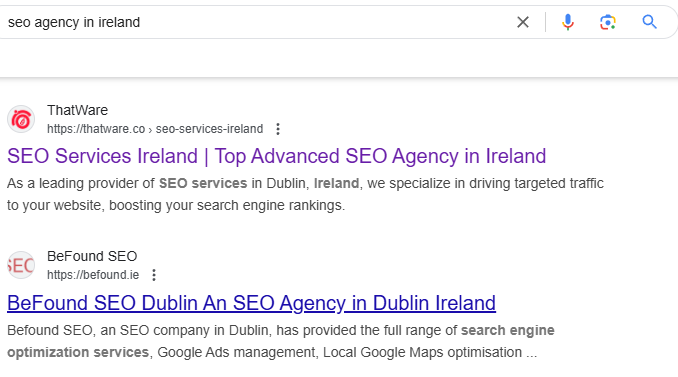Open the 'BeFound SEO Dublin An SEO Agency' result
The height and width of the screenshot is (377, 678).
251,303
